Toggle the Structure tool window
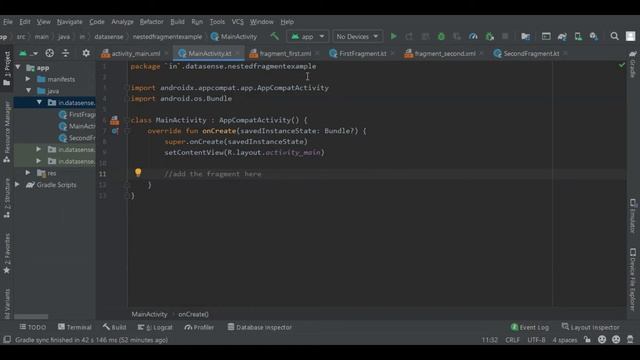The image size is (640, 360). (x=7, y=198)
